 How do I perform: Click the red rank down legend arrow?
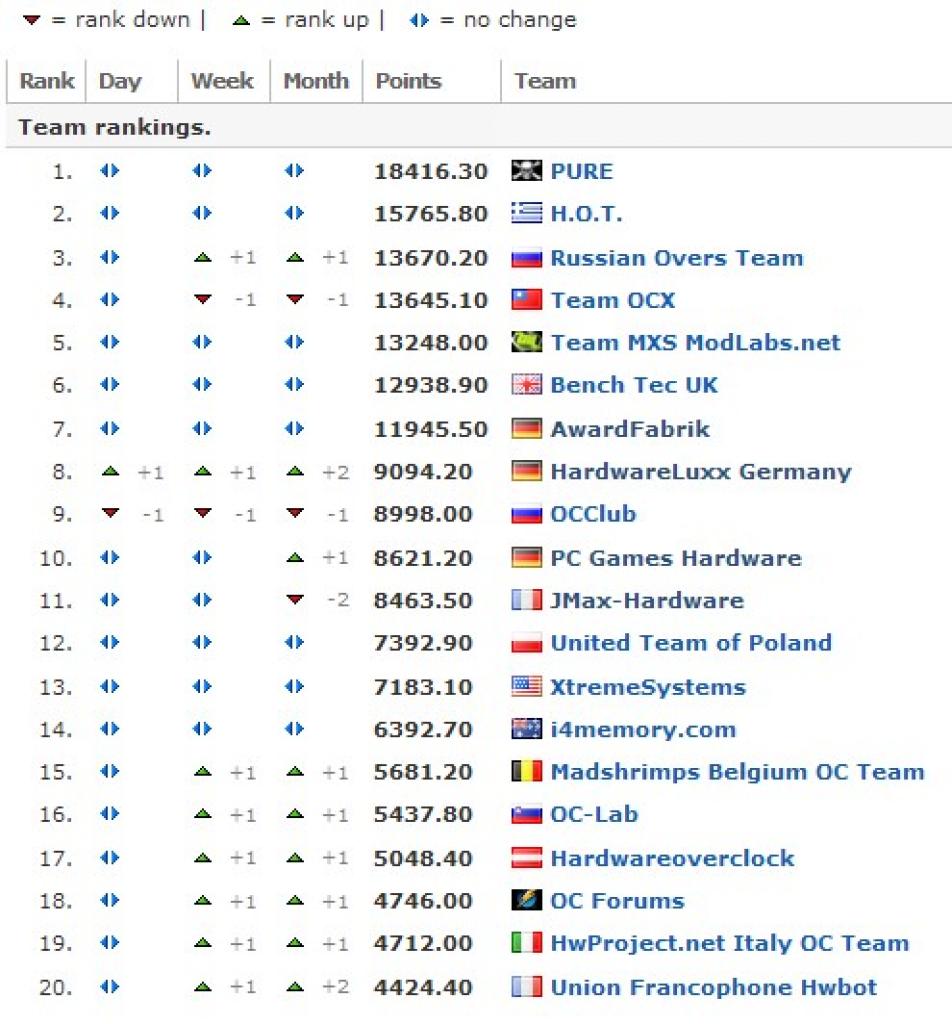coord(31,20)
